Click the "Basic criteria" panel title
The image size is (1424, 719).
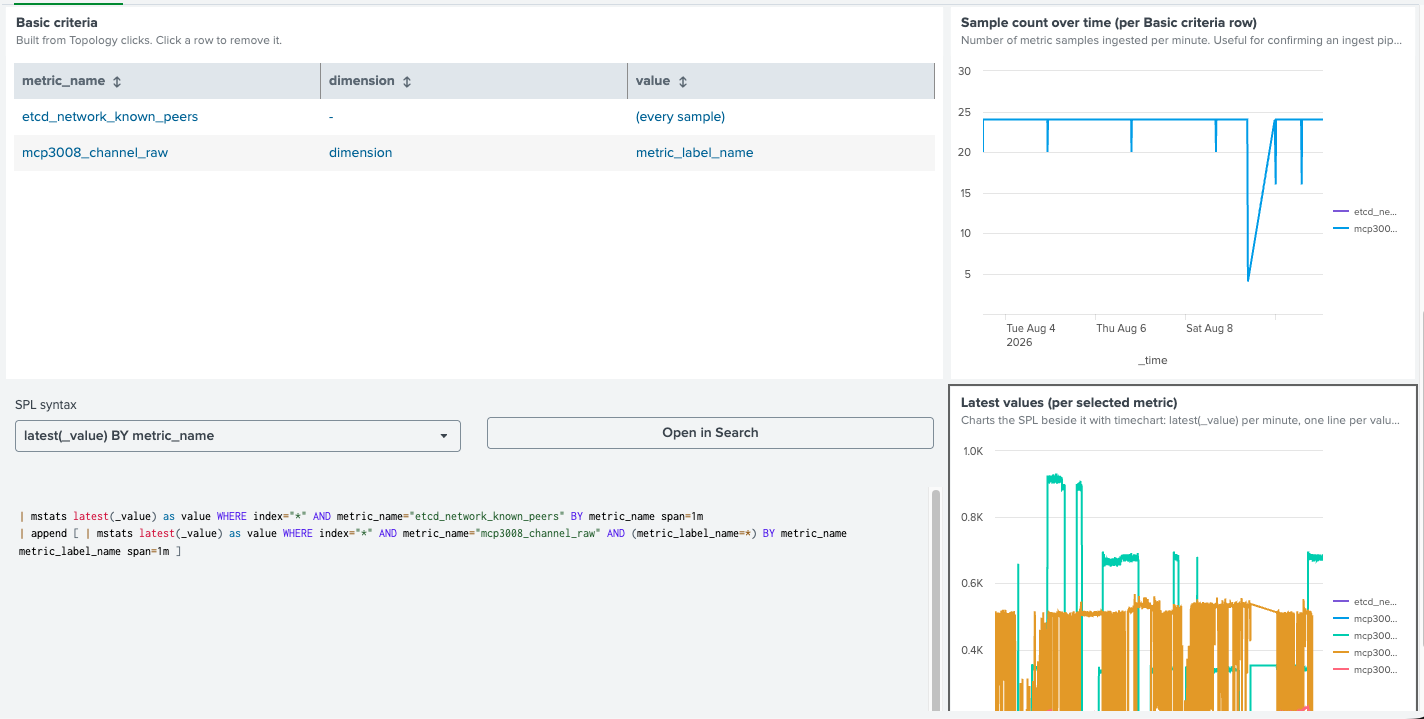pyautogui.click(x=57, y=22)
